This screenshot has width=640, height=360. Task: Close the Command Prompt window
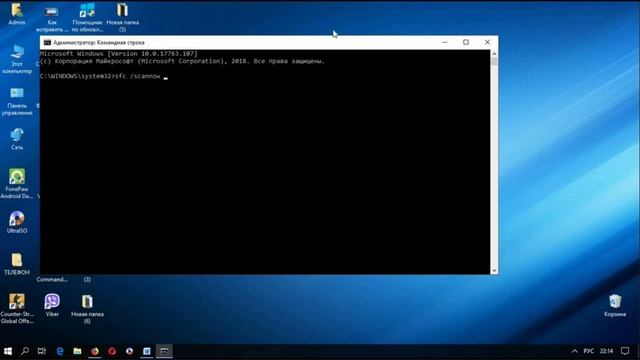(x=487, y=42)
